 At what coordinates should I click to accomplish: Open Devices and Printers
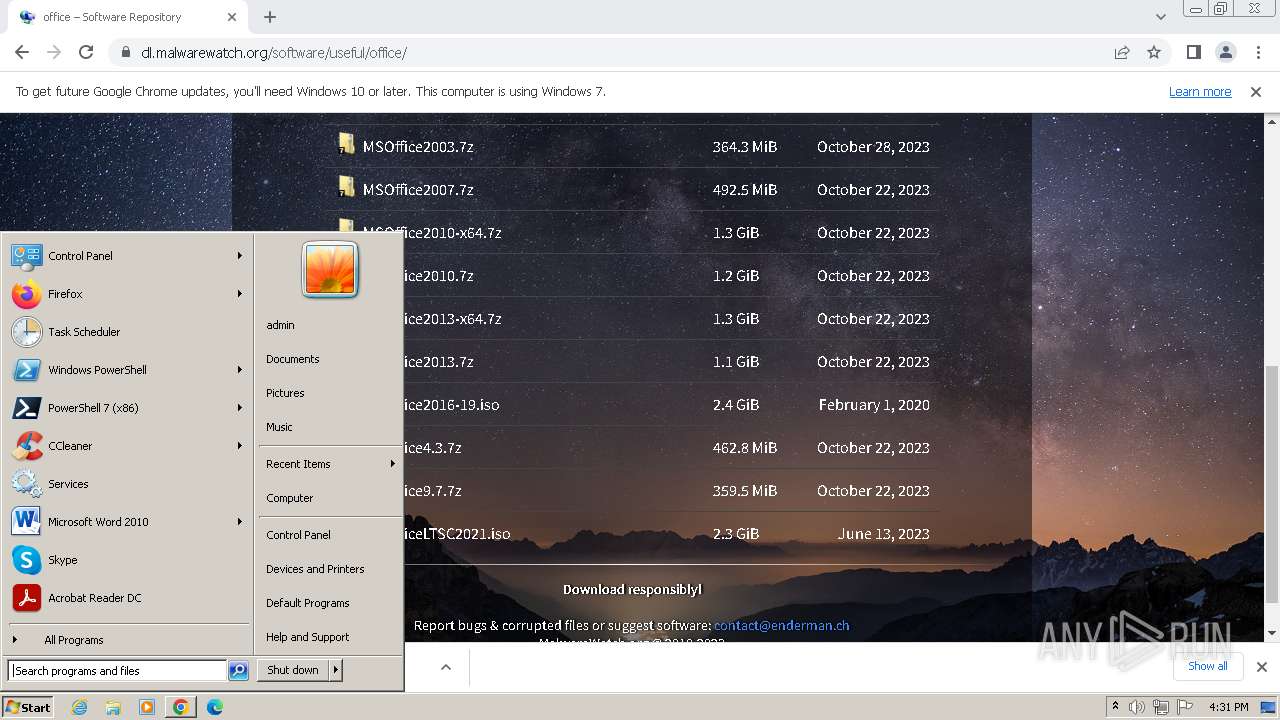(315, 569)
